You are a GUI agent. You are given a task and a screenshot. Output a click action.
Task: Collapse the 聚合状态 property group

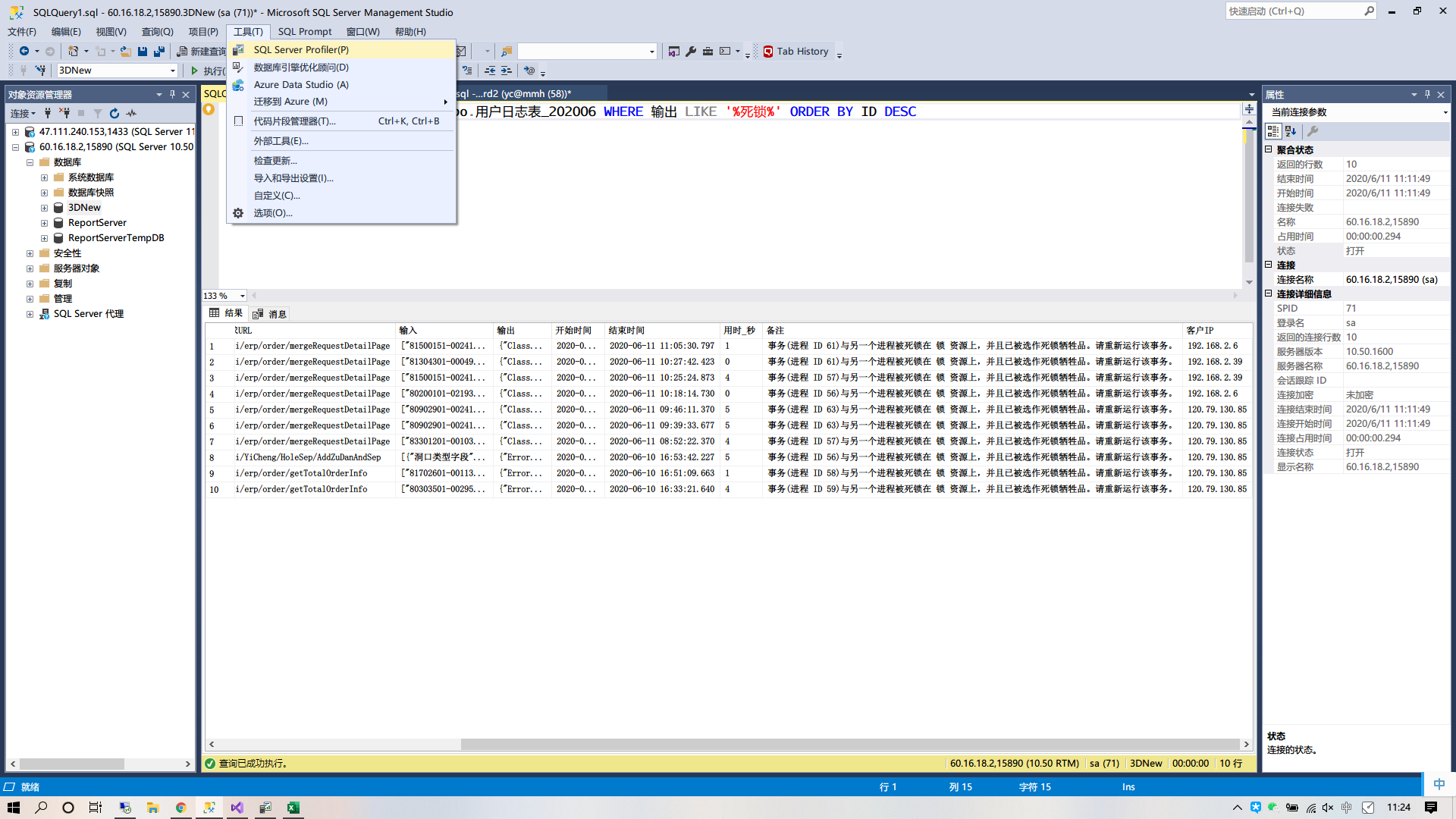[1268, 149]
